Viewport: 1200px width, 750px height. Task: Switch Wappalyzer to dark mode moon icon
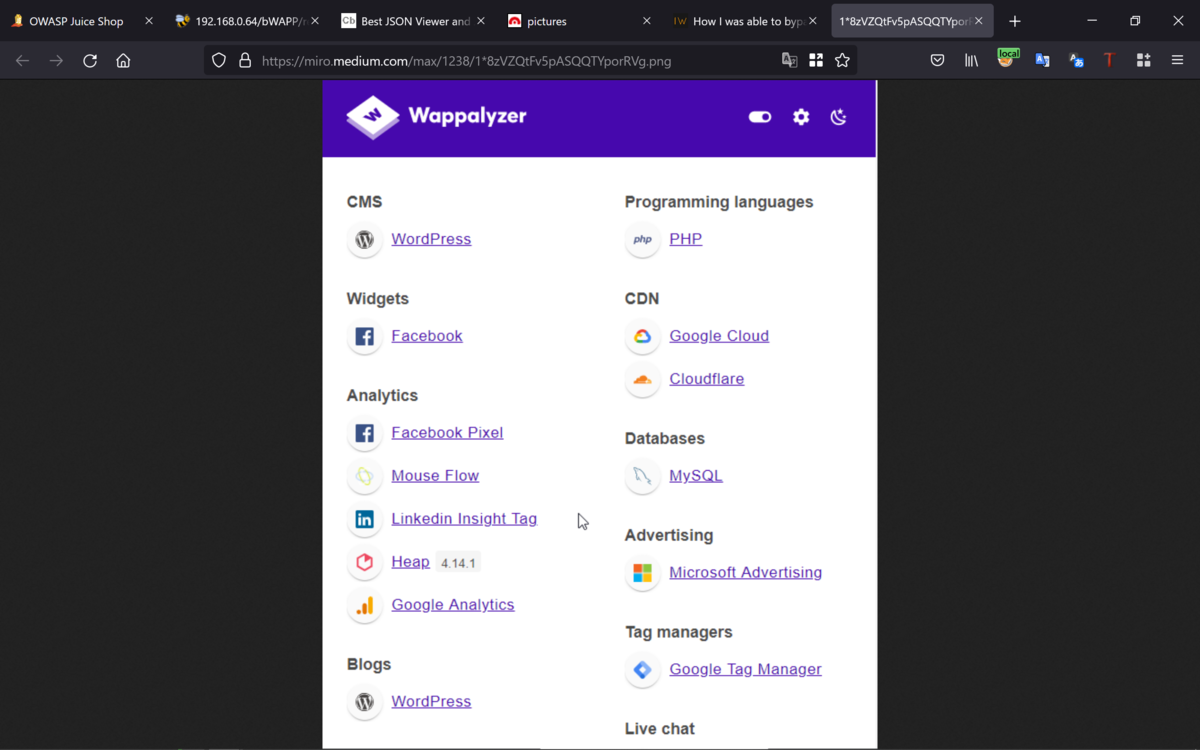pyautogui.click(x=839, y=117)
